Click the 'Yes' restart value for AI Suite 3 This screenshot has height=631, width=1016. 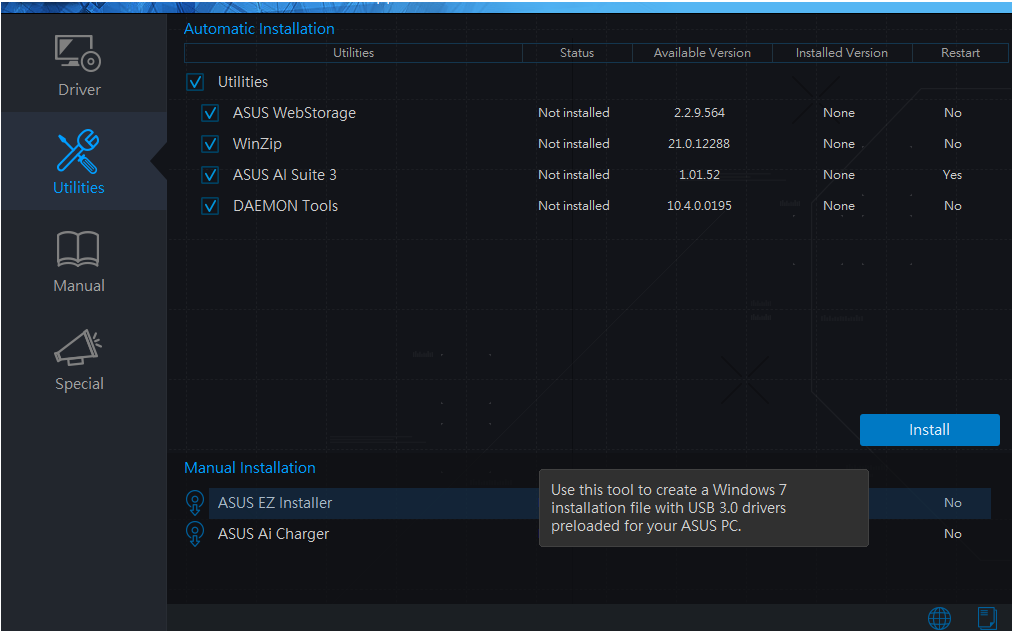pyautogui.click(x=952, y=175)
